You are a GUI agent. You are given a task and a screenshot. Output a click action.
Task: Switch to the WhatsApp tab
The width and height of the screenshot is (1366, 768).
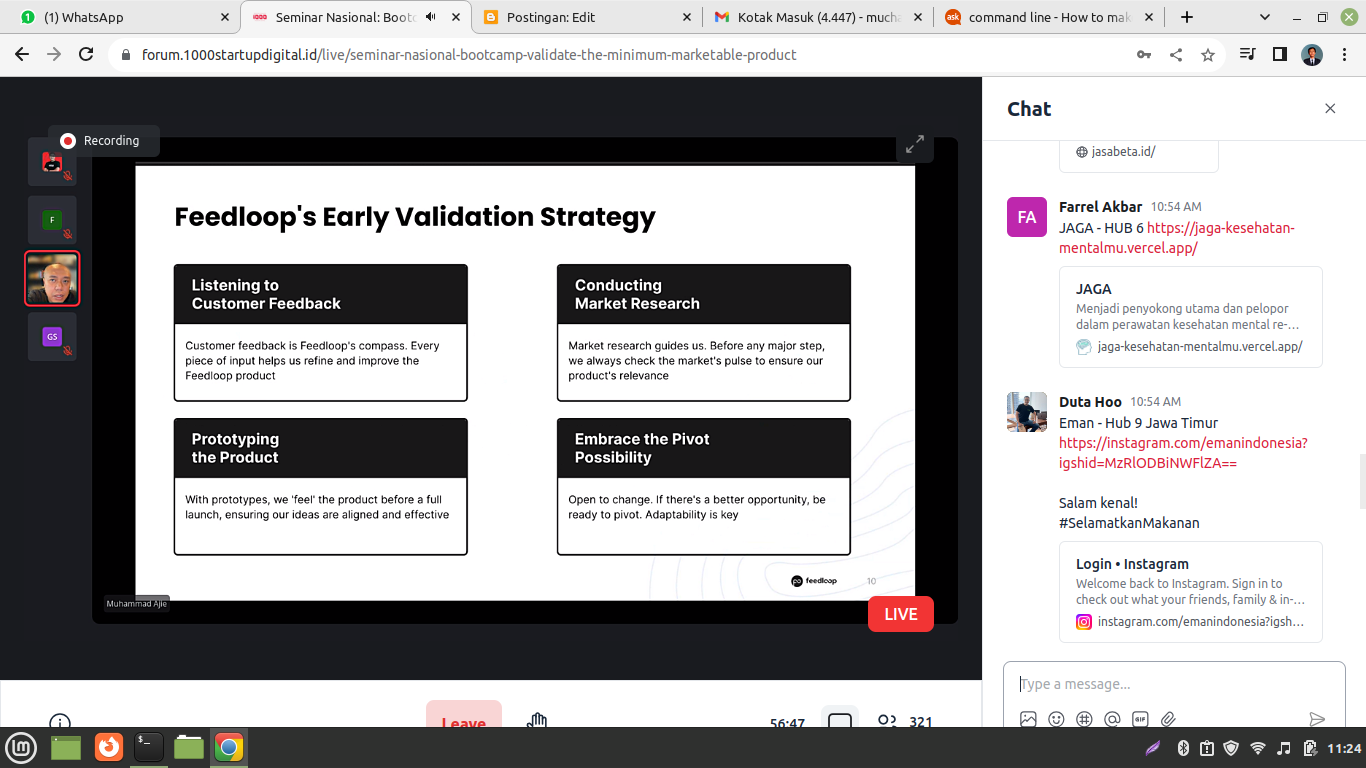coord(120,17)
